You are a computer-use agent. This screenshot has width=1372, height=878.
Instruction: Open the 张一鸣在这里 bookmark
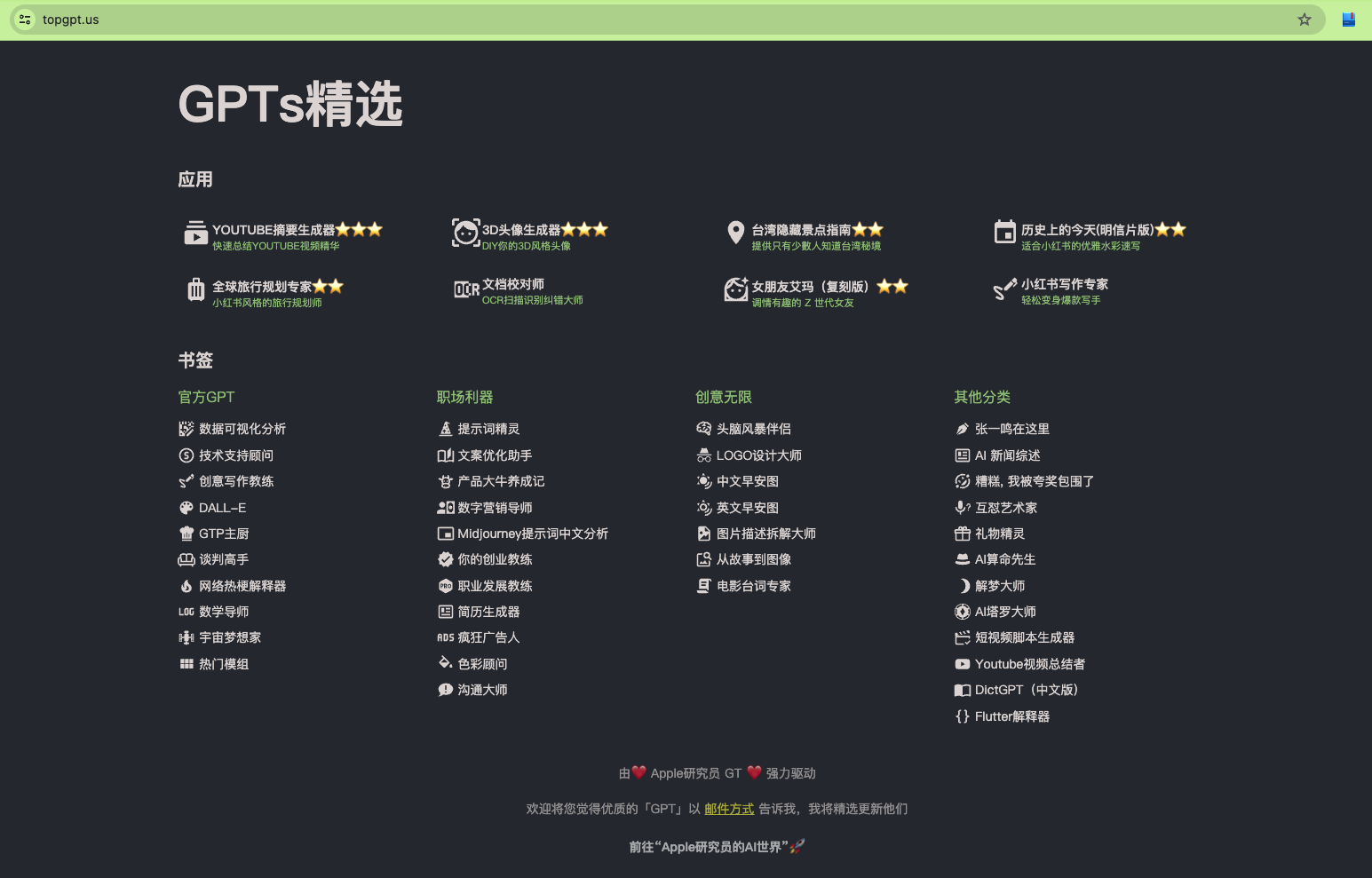click(x=1012, y=429)
